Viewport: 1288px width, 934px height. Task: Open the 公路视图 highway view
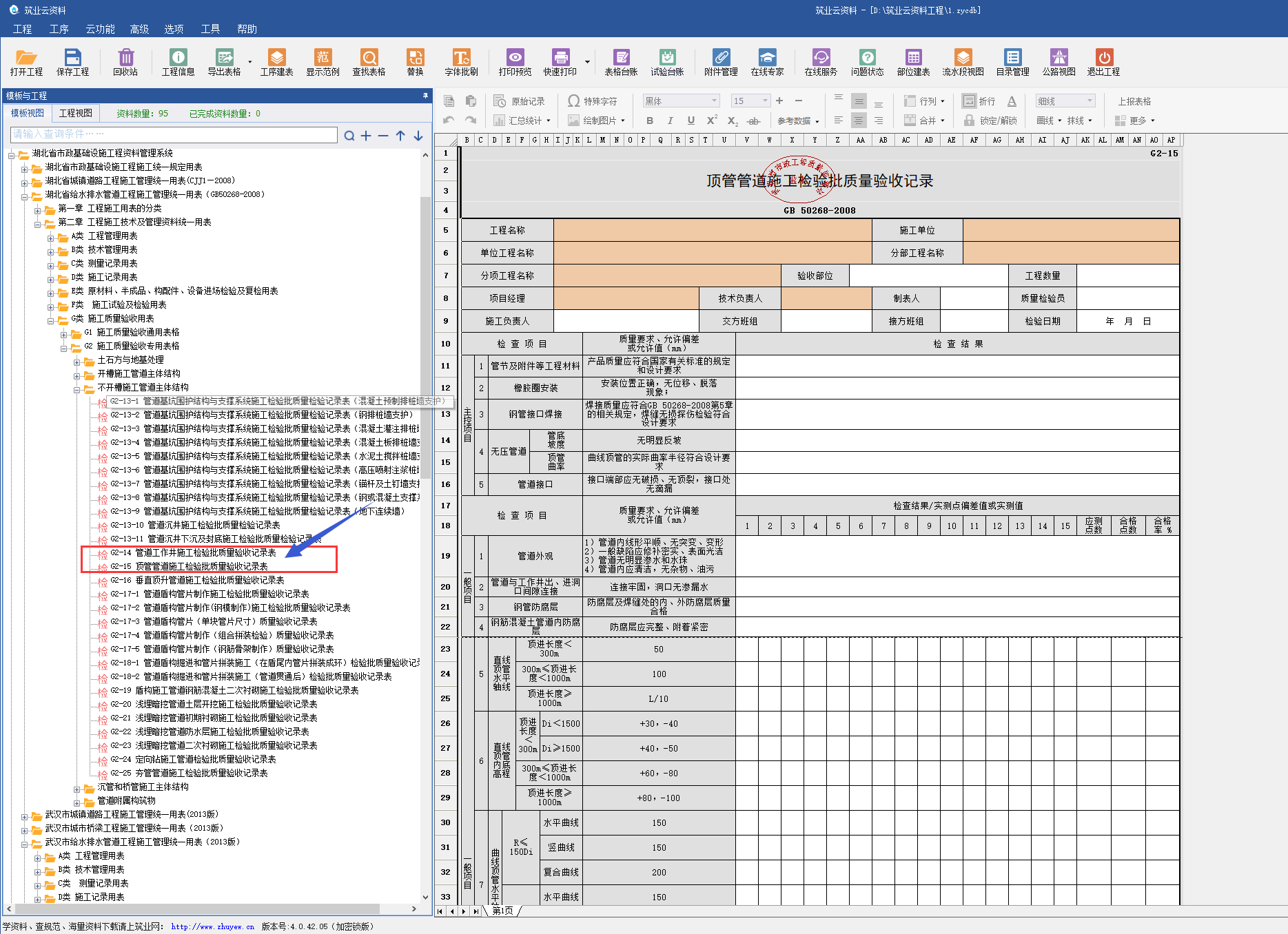1059,62
